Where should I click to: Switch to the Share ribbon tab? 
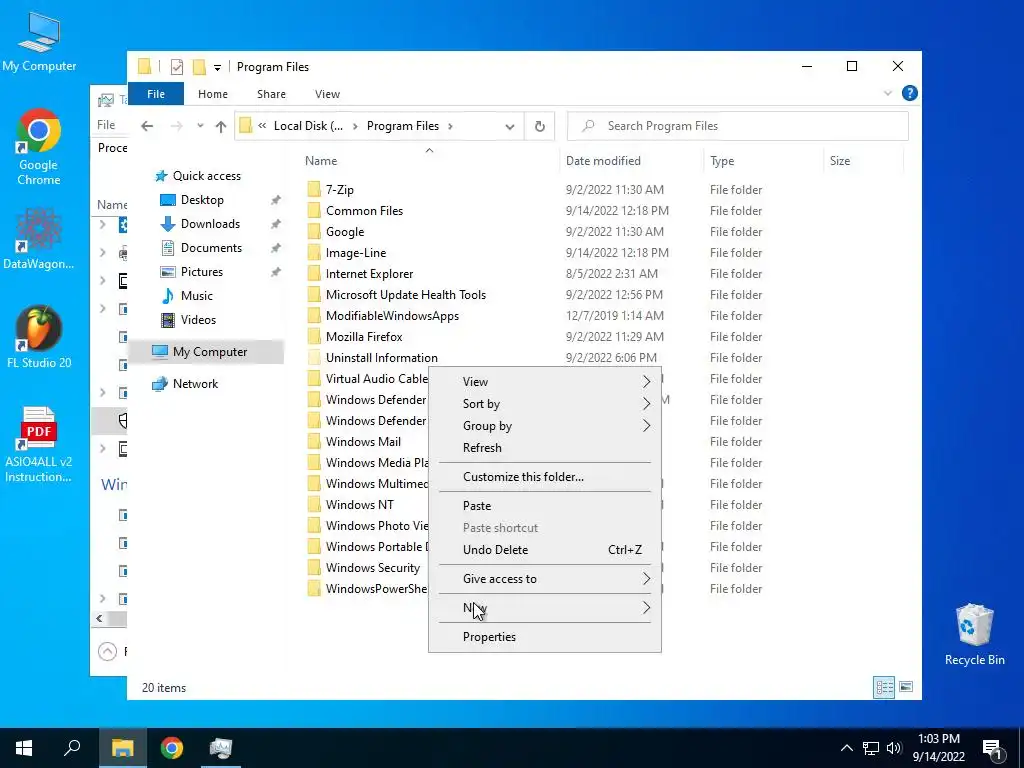tap(271, 94)
